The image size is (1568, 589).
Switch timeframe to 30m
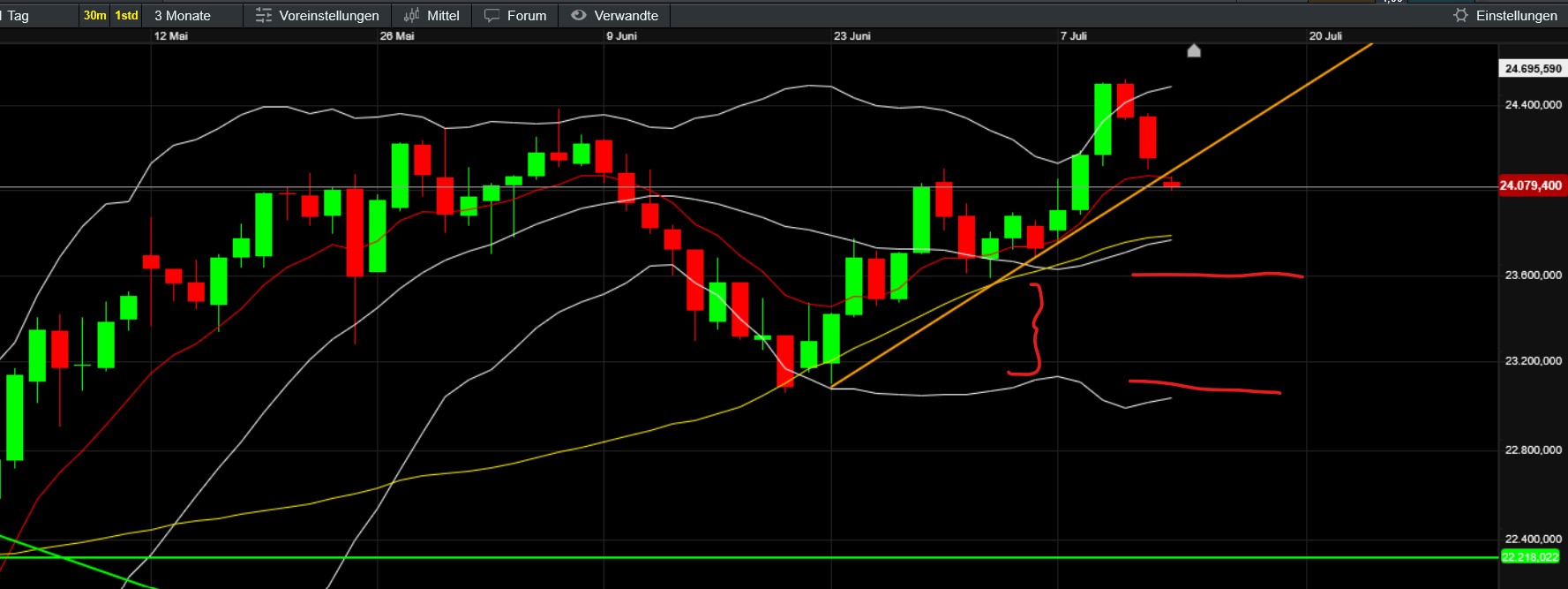coord(94,16)
